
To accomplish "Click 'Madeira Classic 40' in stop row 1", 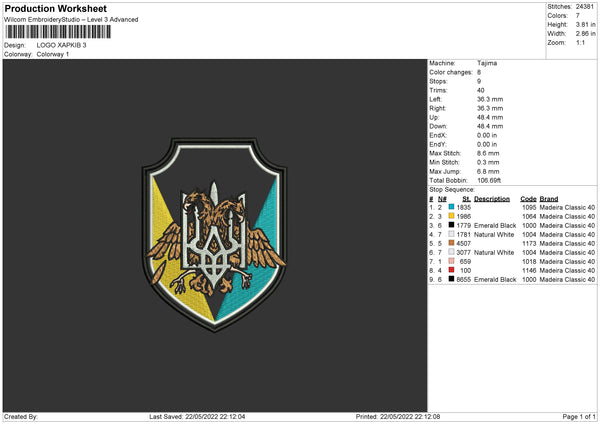I will pyautogui.click(x=567, y=207).
